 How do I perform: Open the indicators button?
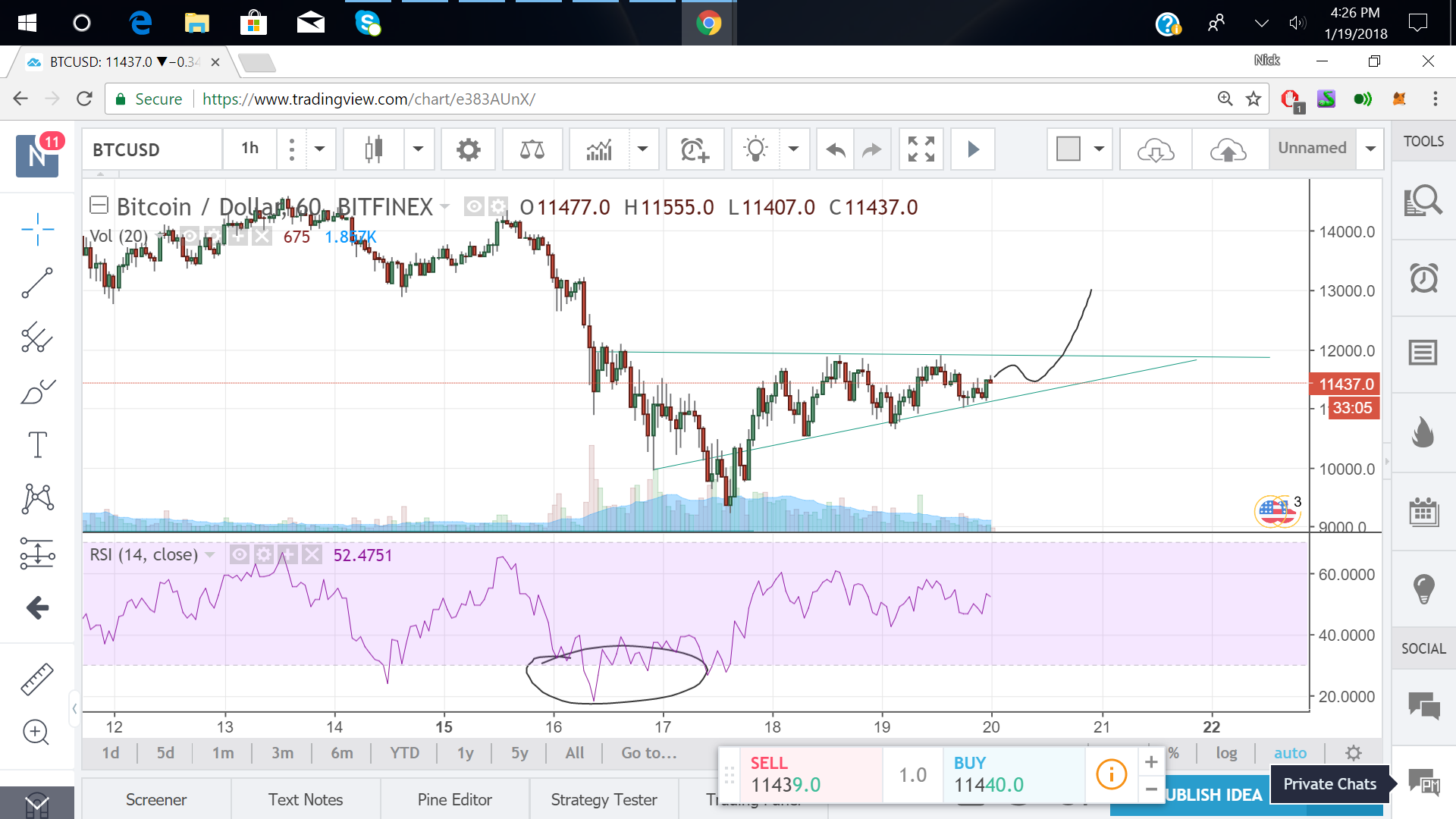coord(599,149)
